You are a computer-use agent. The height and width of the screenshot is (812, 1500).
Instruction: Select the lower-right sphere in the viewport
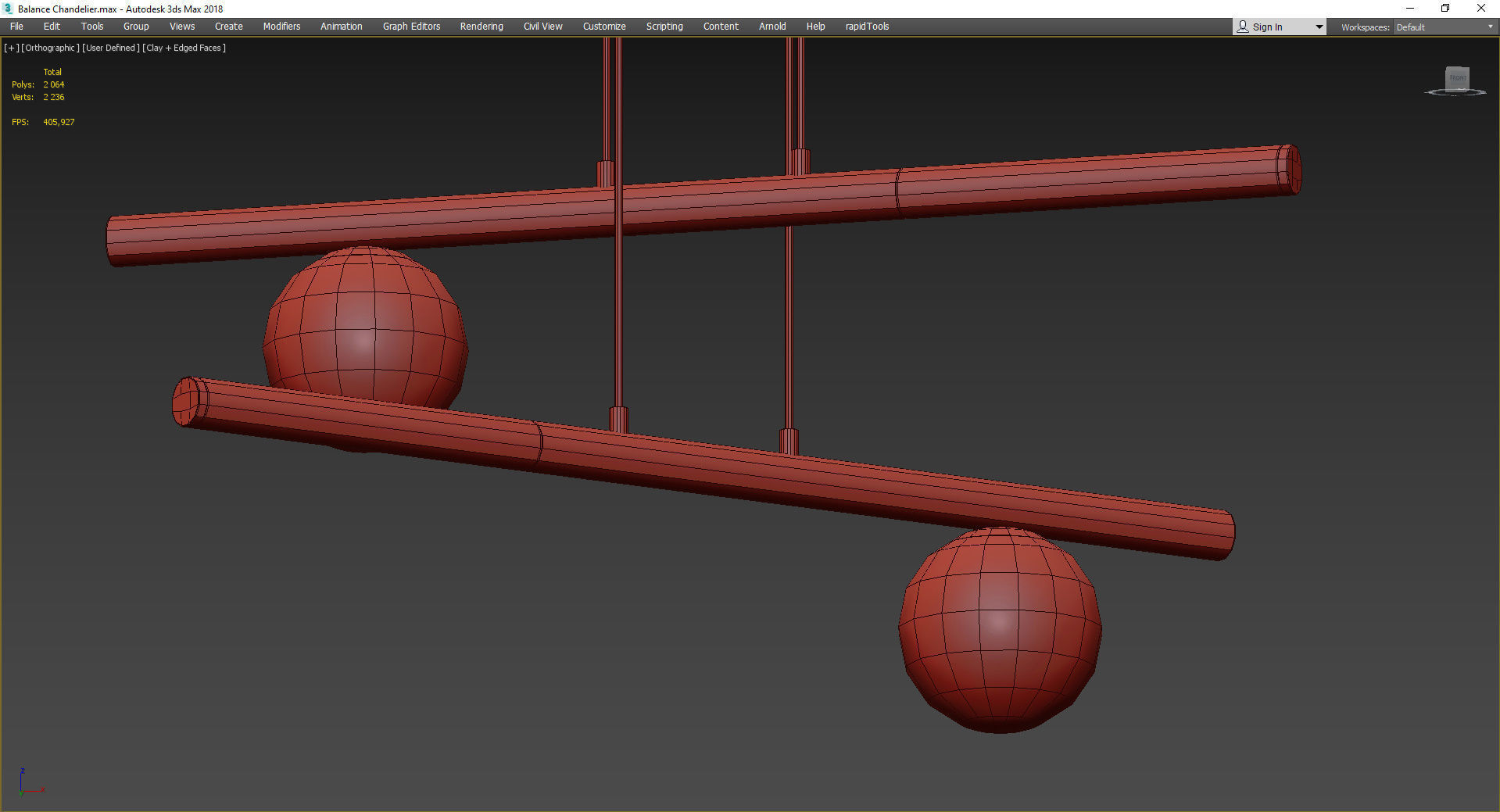click(1000, 630)
